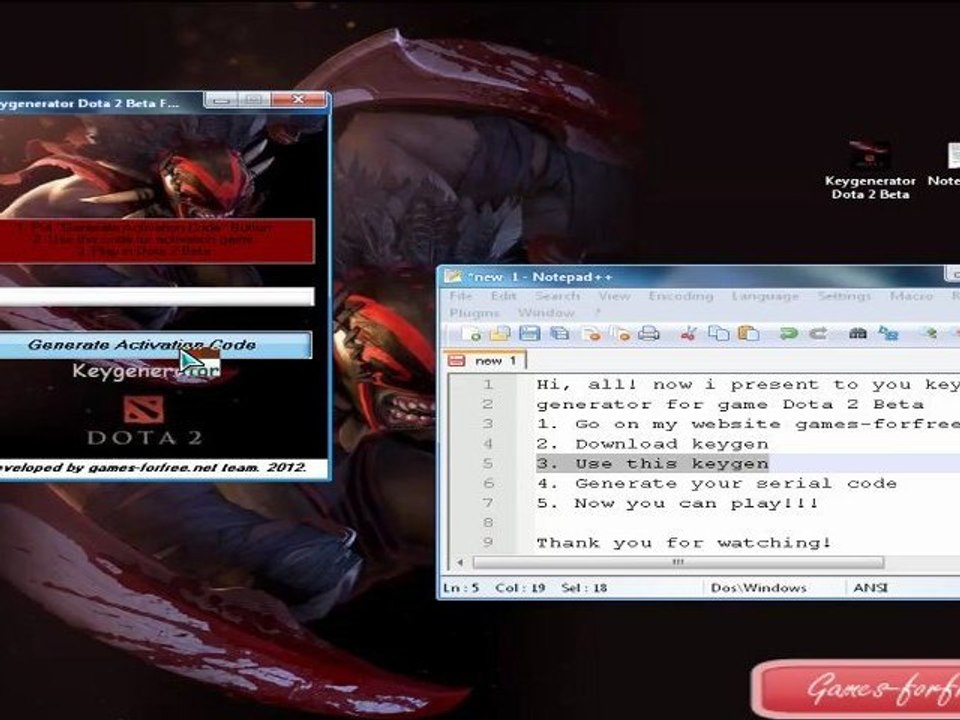Image resolution: width=960 pixels, height=720 pixels.
Task: Click the Keygenerator maximize button
Action: tap(254, 99)
